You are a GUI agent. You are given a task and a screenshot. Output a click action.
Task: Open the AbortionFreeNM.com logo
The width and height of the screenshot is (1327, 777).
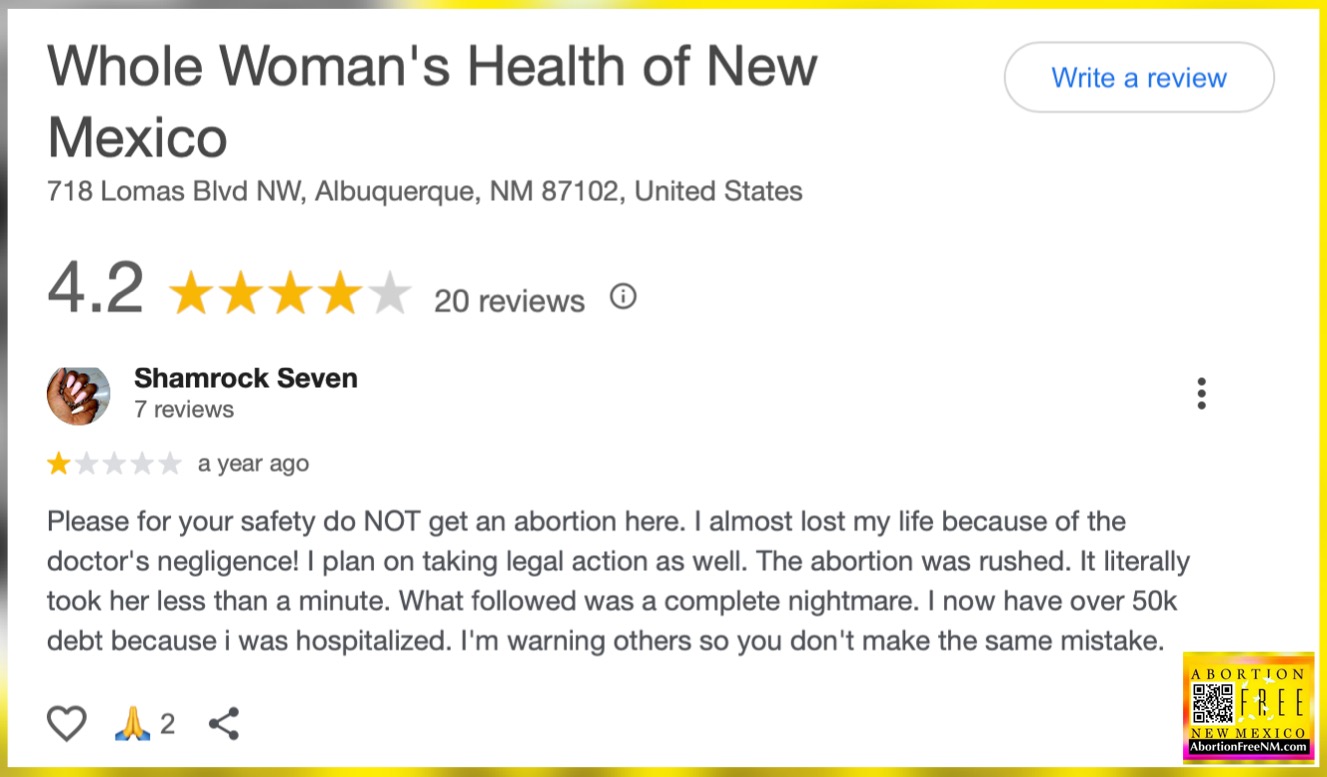[x=1248, y=709]
